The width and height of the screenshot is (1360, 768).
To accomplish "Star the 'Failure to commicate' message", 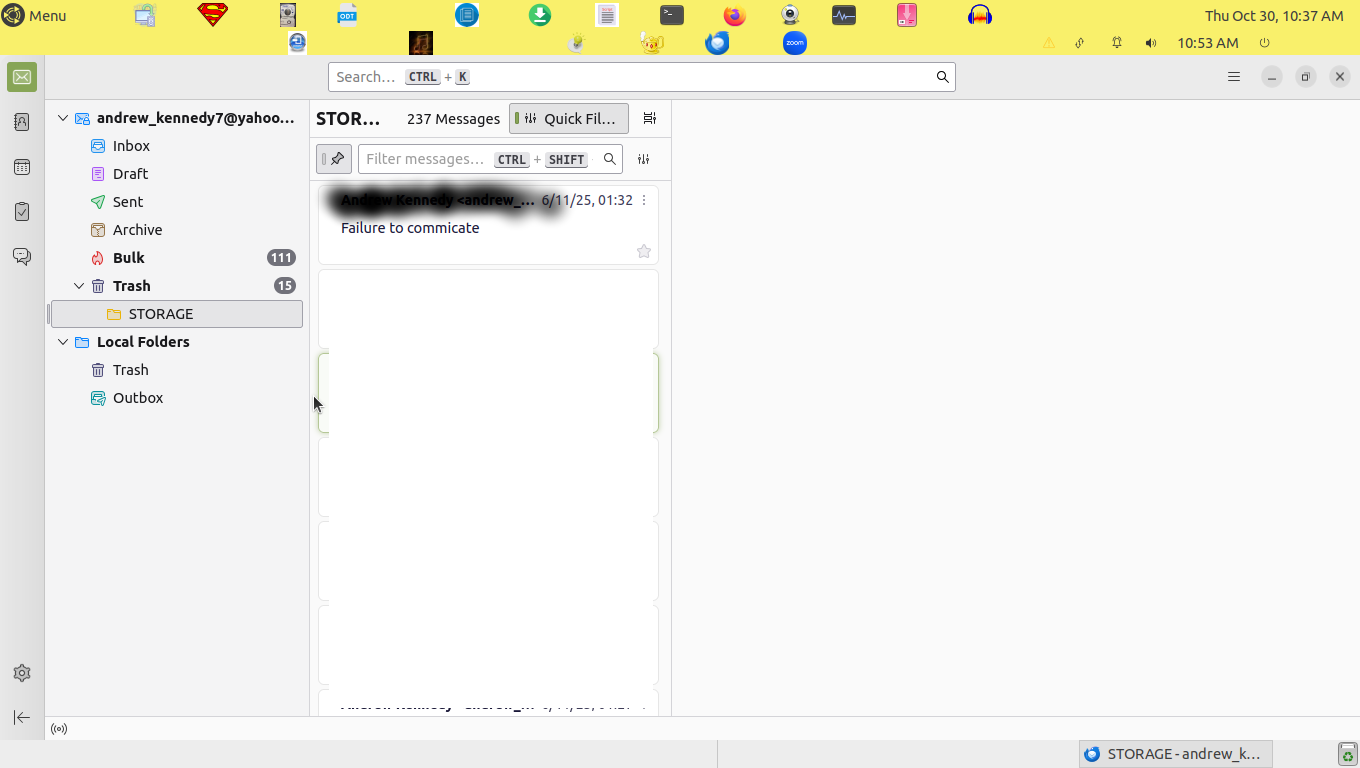I will tap(644, 251).
